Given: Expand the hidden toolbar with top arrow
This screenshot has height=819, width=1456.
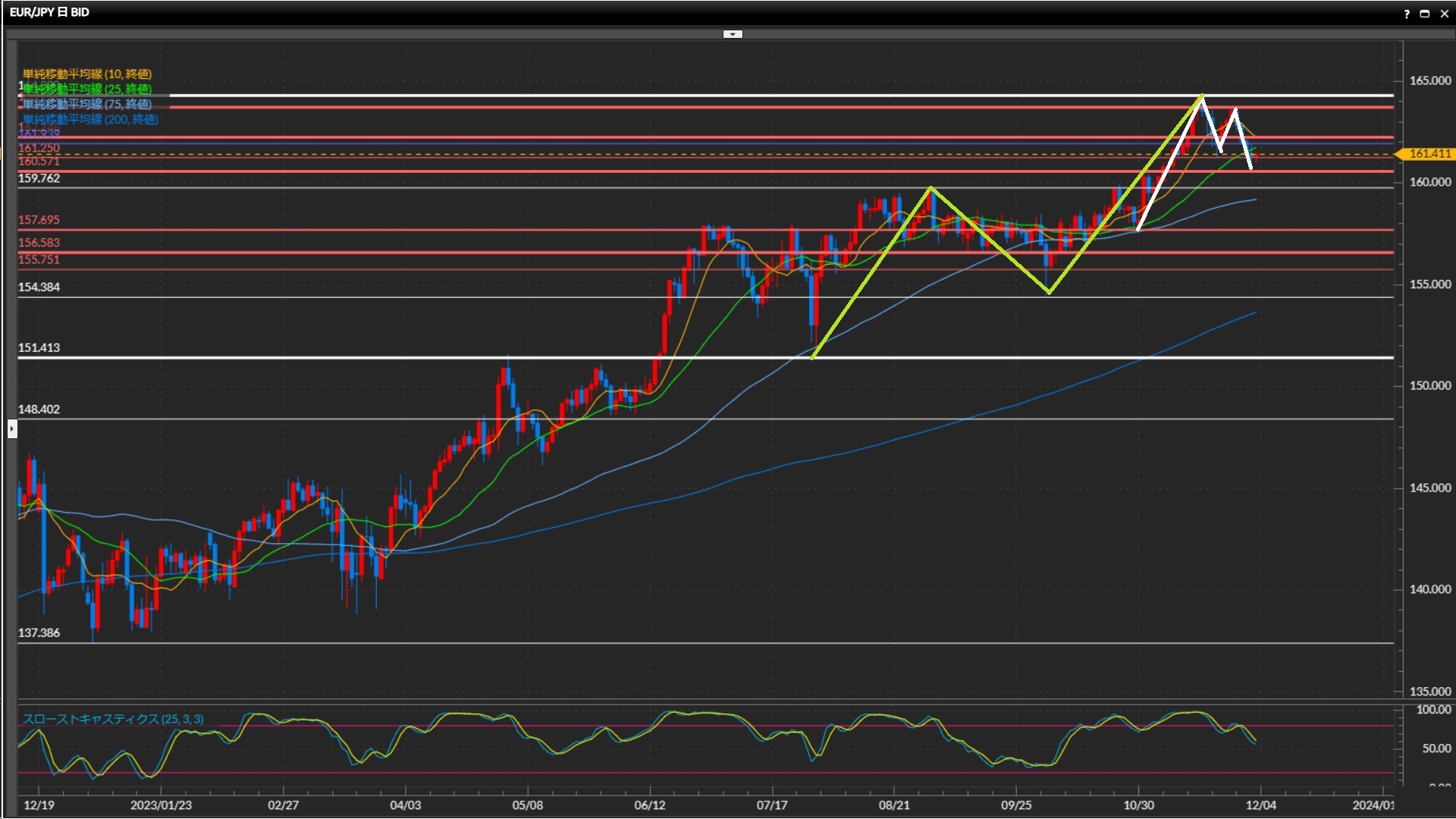Looking at the screenshot, I should (x=733, y=34).
